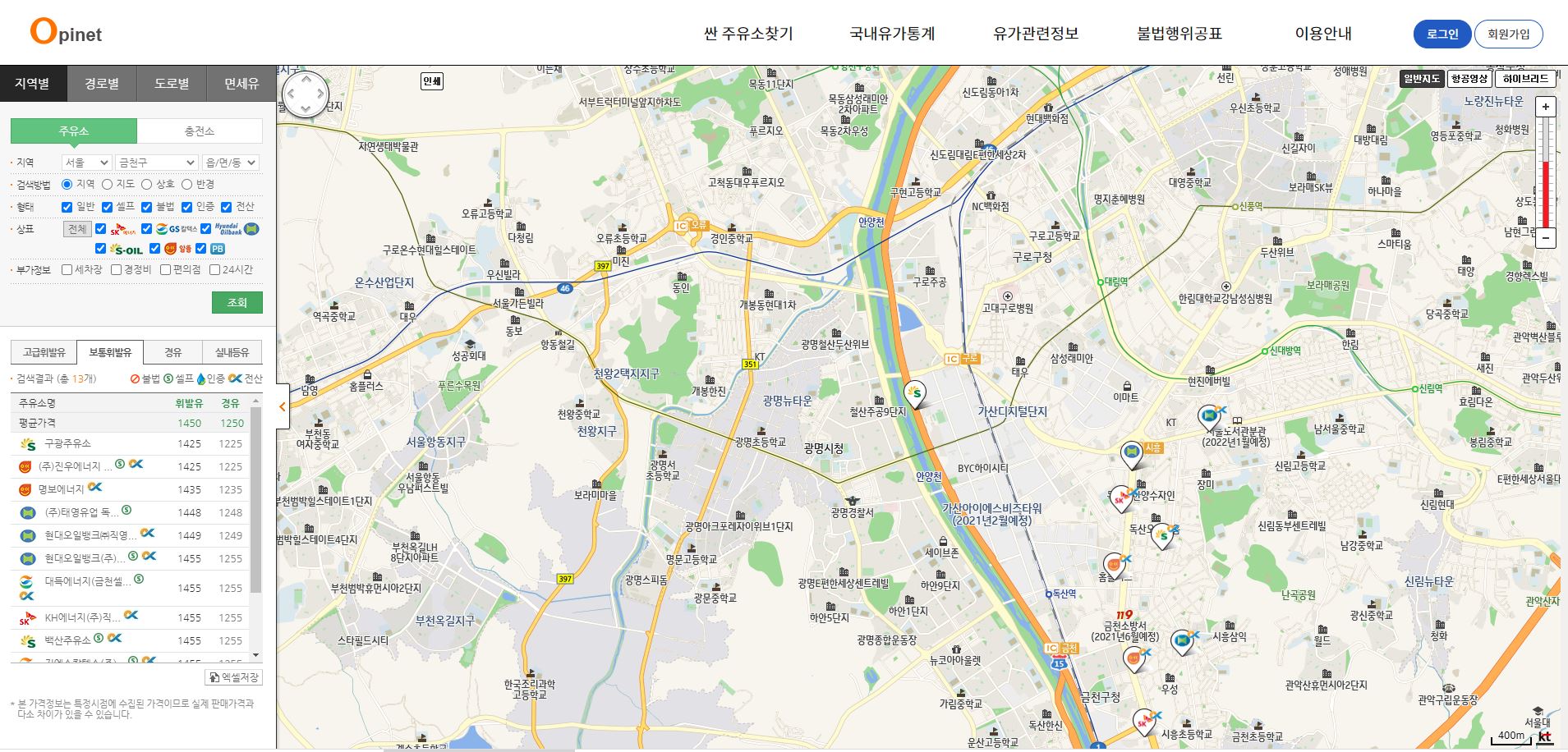Click the 휘발유 column header

tap(189, 403)
